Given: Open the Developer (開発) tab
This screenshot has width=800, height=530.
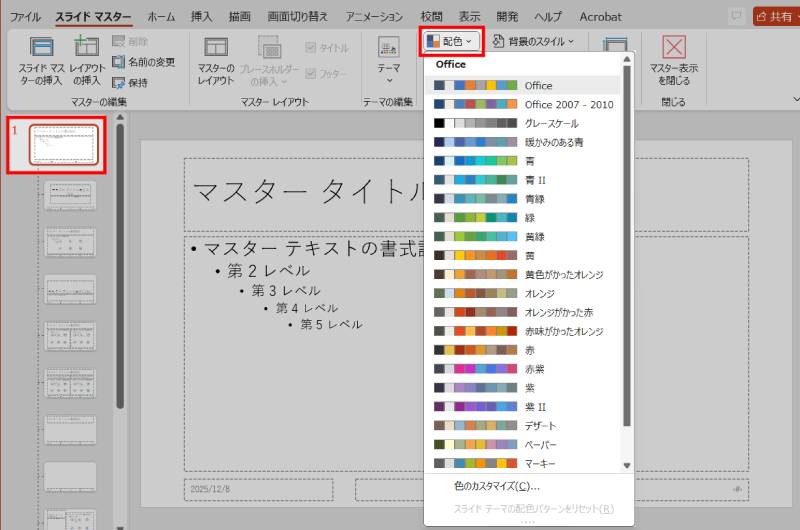Looking at the screenshot, I should click(507, 17).
